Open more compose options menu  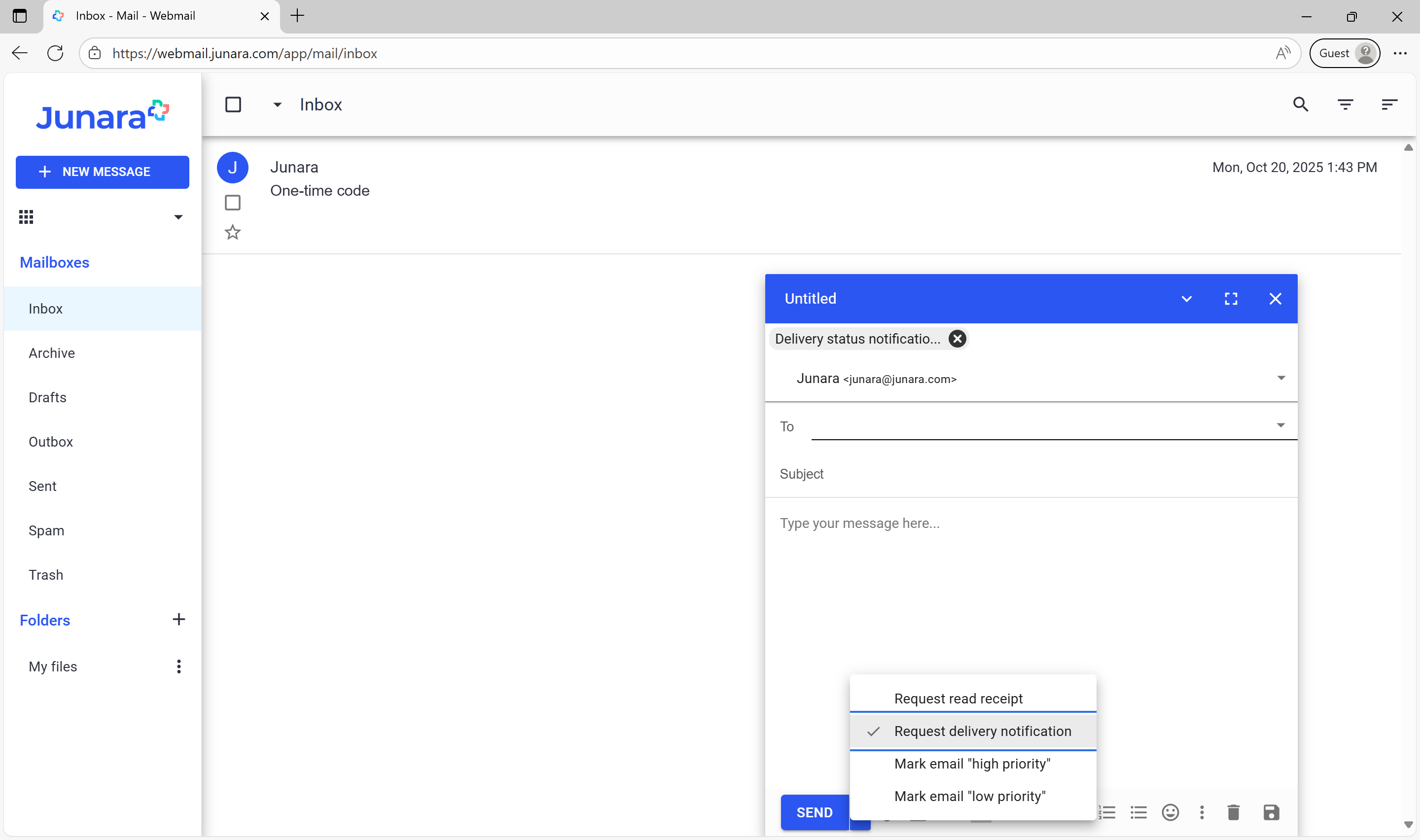tap(1202, 812)
